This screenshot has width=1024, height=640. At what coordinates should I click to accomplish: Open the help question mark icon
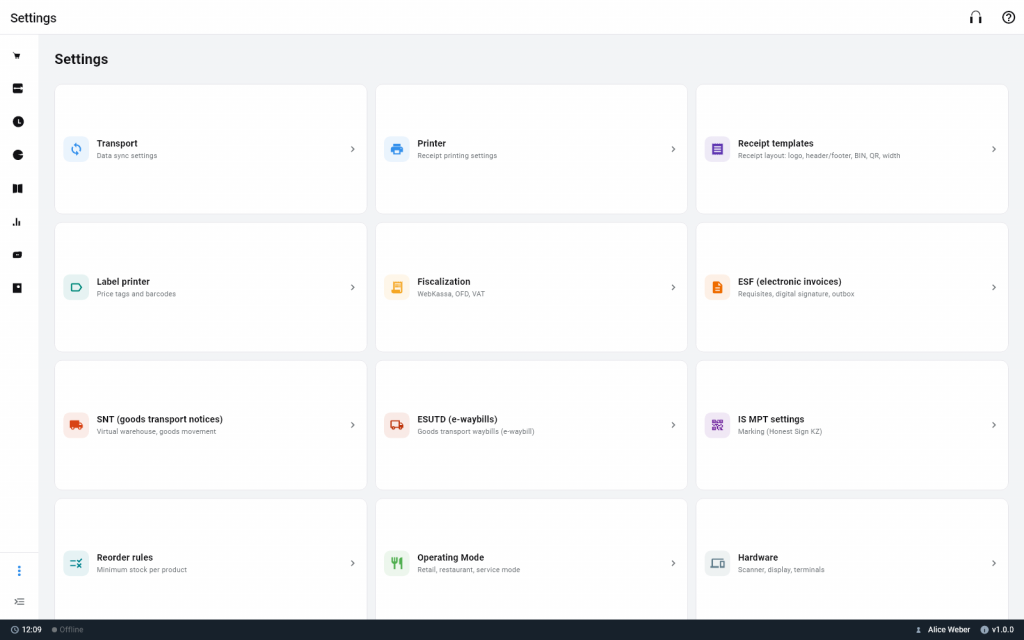click(1008, 18)
